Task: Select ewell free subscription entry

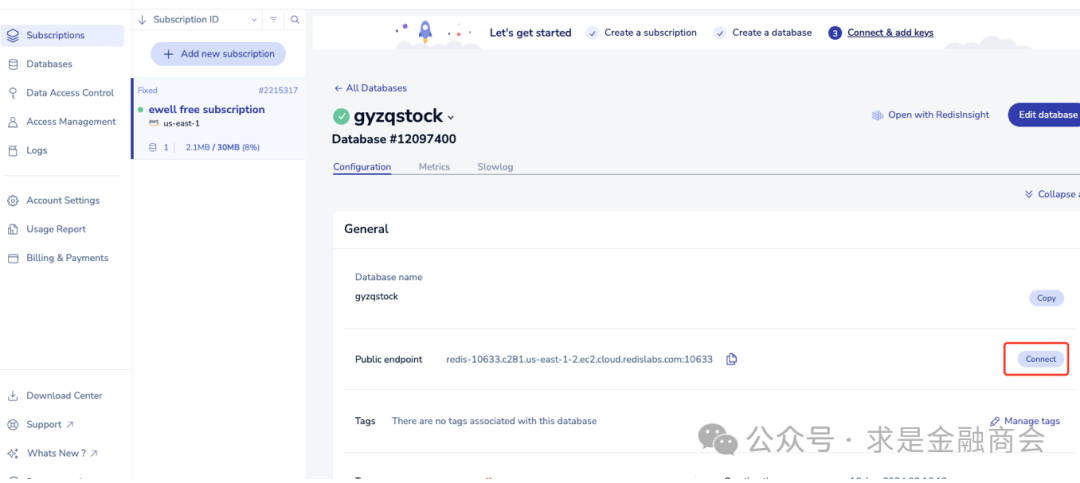Action: [x=218, y=119]
